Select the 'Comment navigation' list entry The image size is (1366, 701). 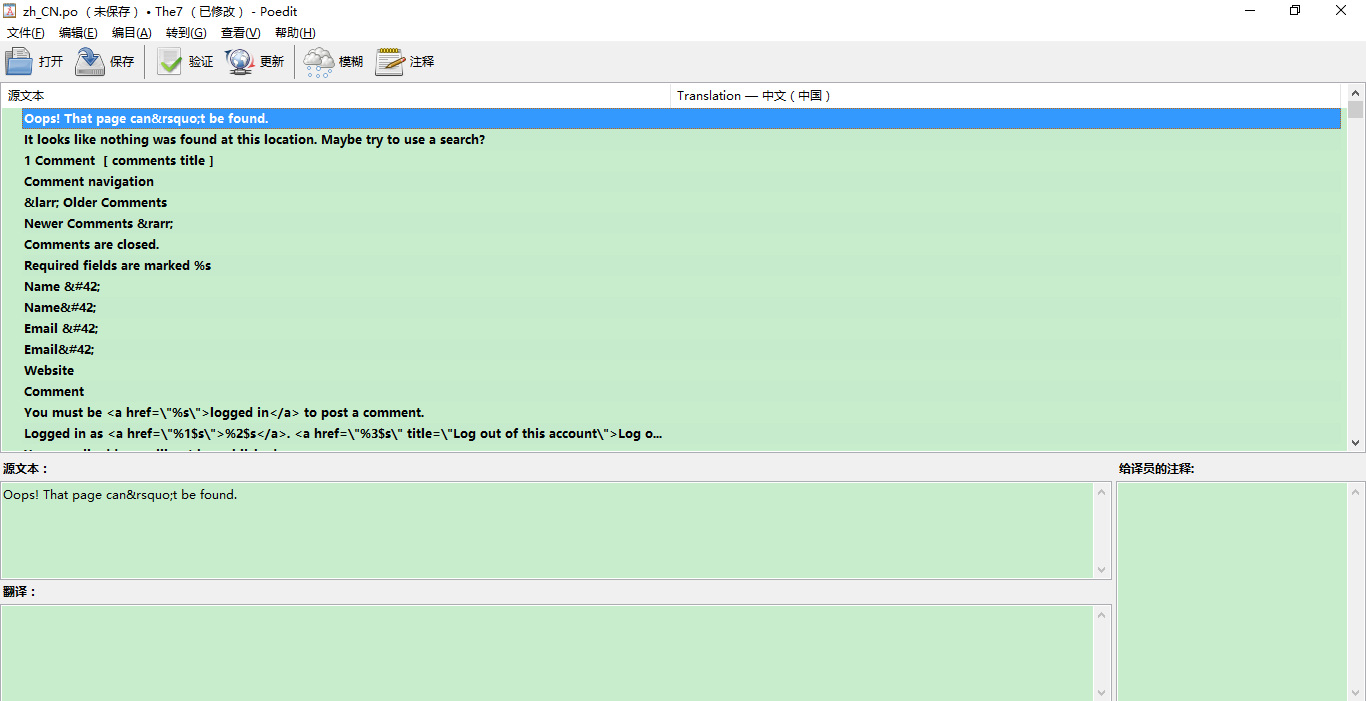89,182
